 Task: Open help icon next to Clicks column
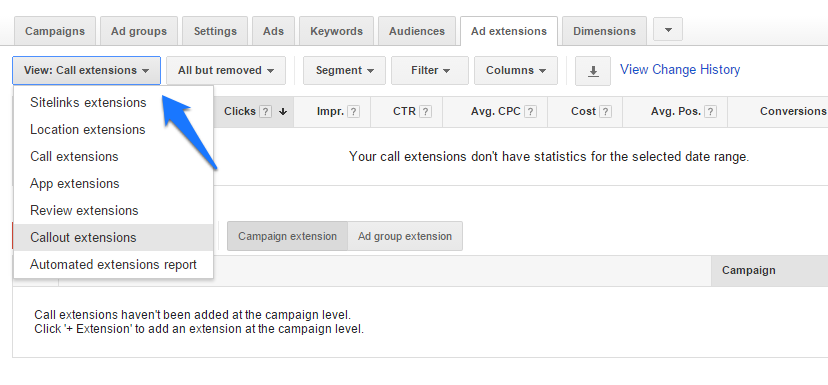click(266, 111)
